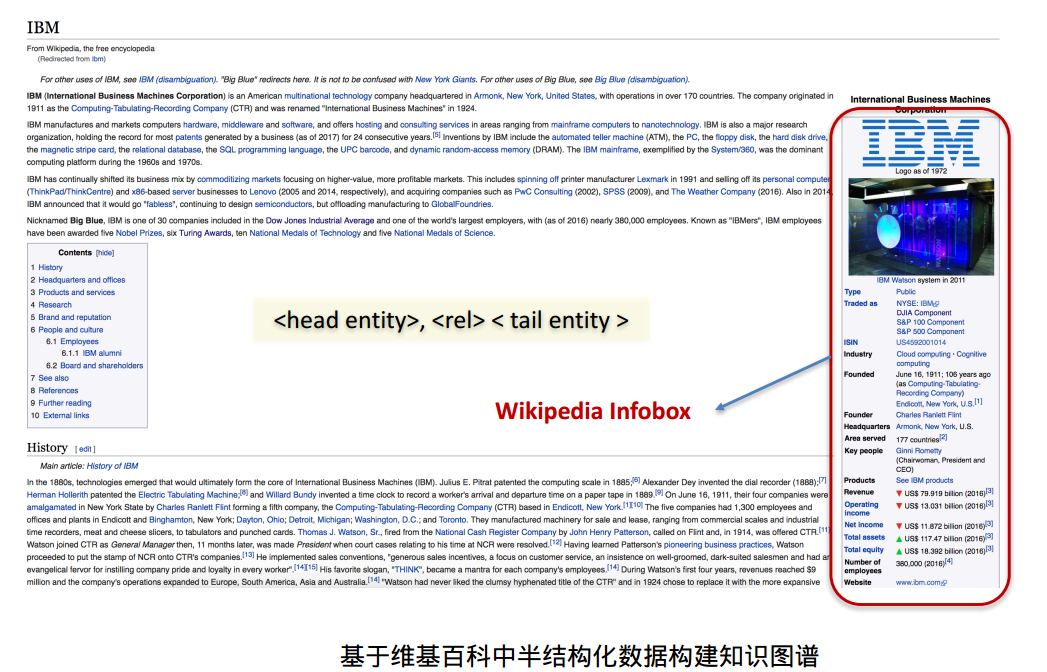Click the 'ibm' link in the 'Redirected from' line
Image resolution: width=1047 pixels, height=672 pixels.
coord(98,59)
